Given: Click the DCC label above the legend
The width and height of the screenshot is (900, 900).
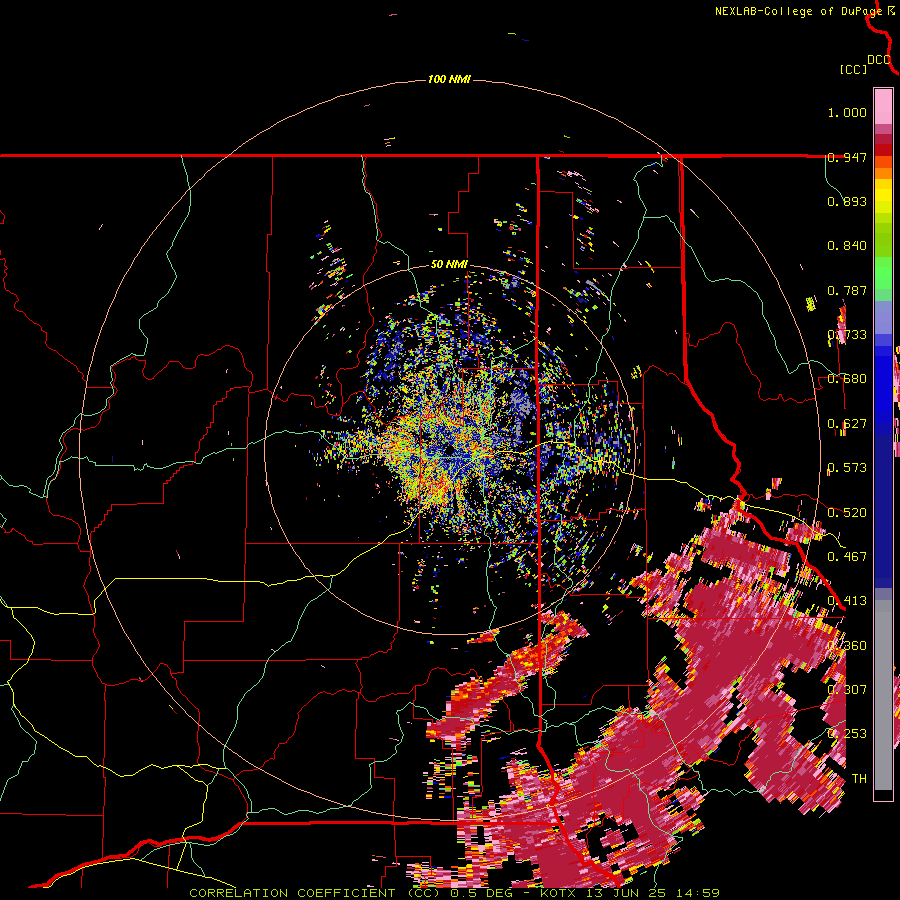Looking at the screenshot, I should 879,60.
